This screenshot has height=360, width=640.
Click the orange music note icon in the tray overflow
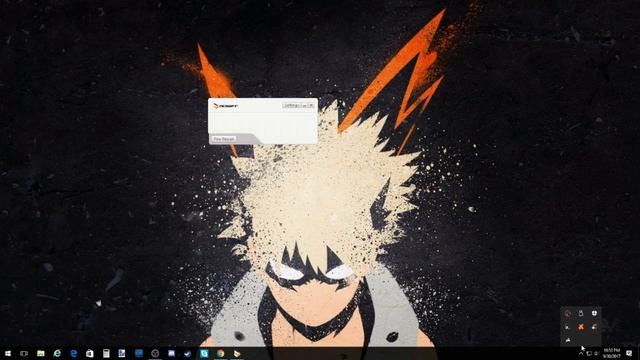pos(594,327)
